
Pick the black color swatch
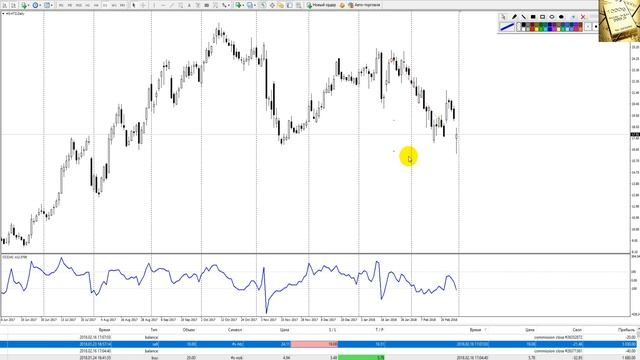pos(524,24)
